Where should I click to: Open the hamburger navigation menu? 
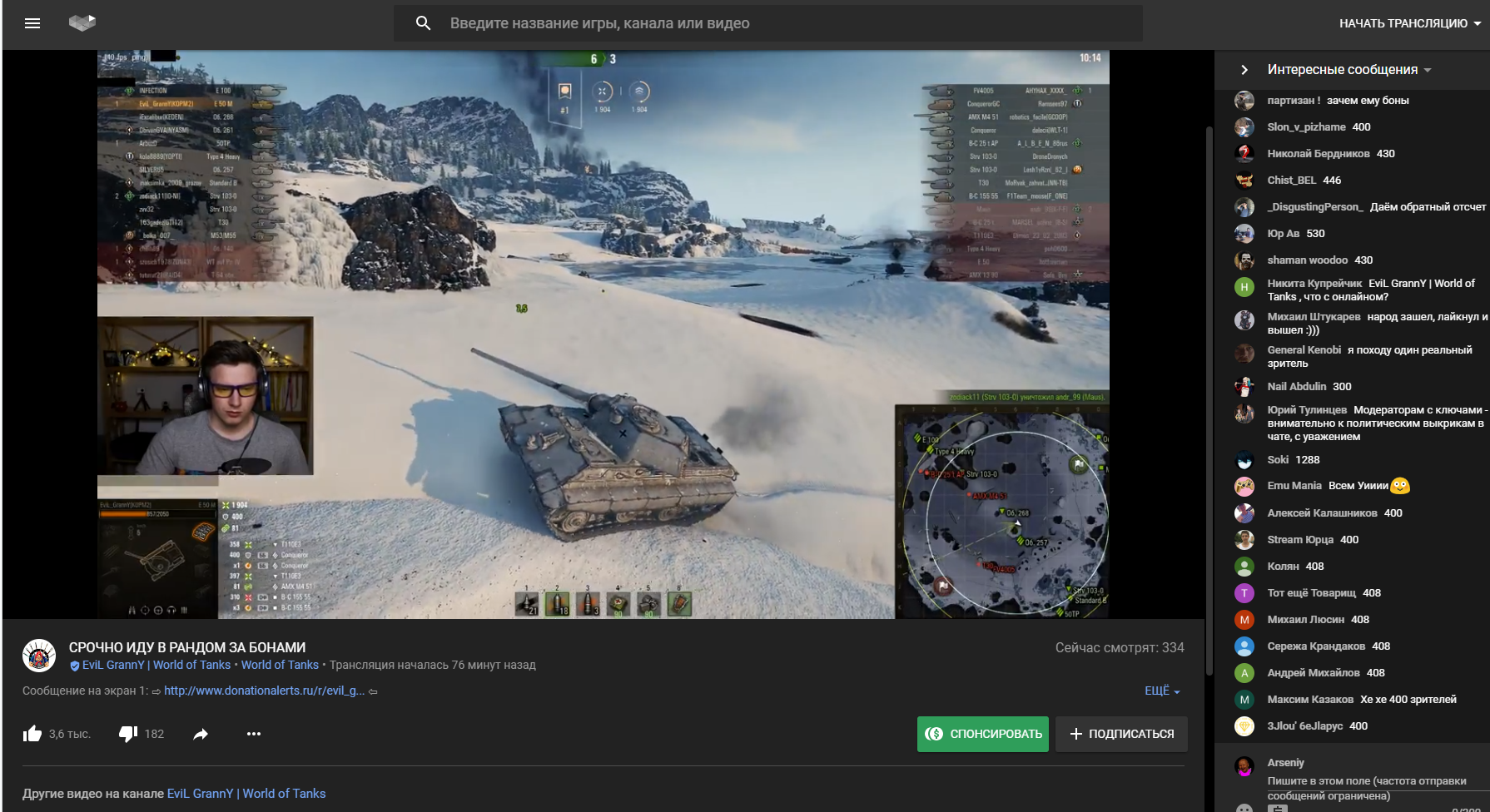point(32,23)
